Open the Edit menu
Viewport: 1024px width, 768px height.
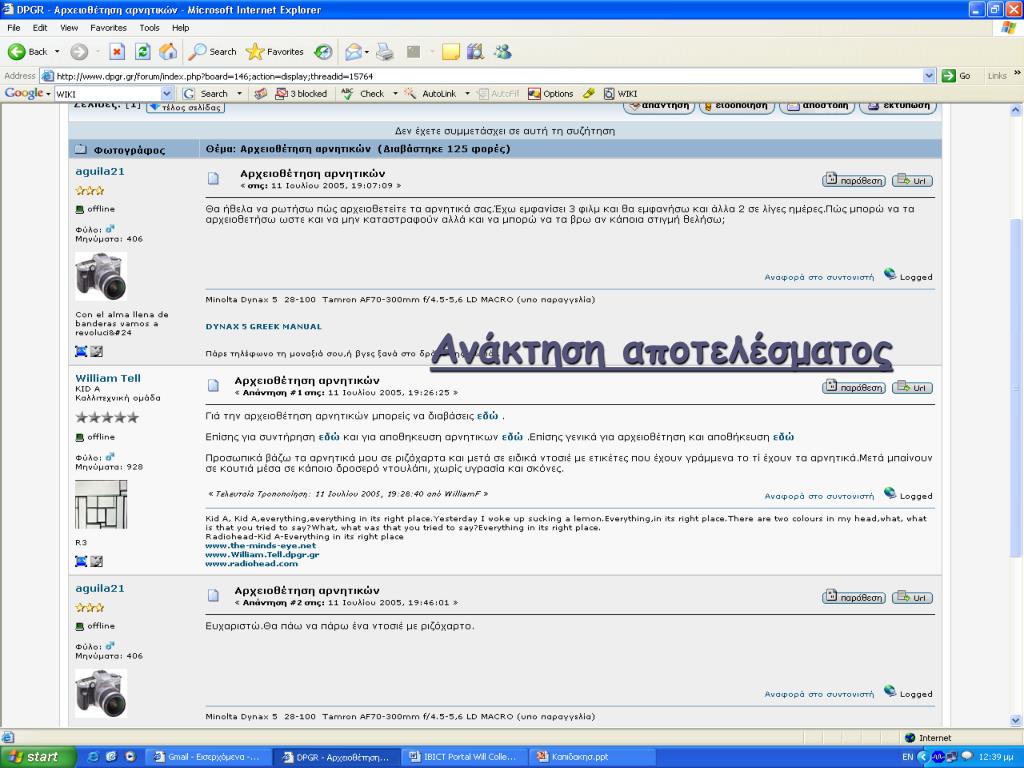(x=40, y=28)
